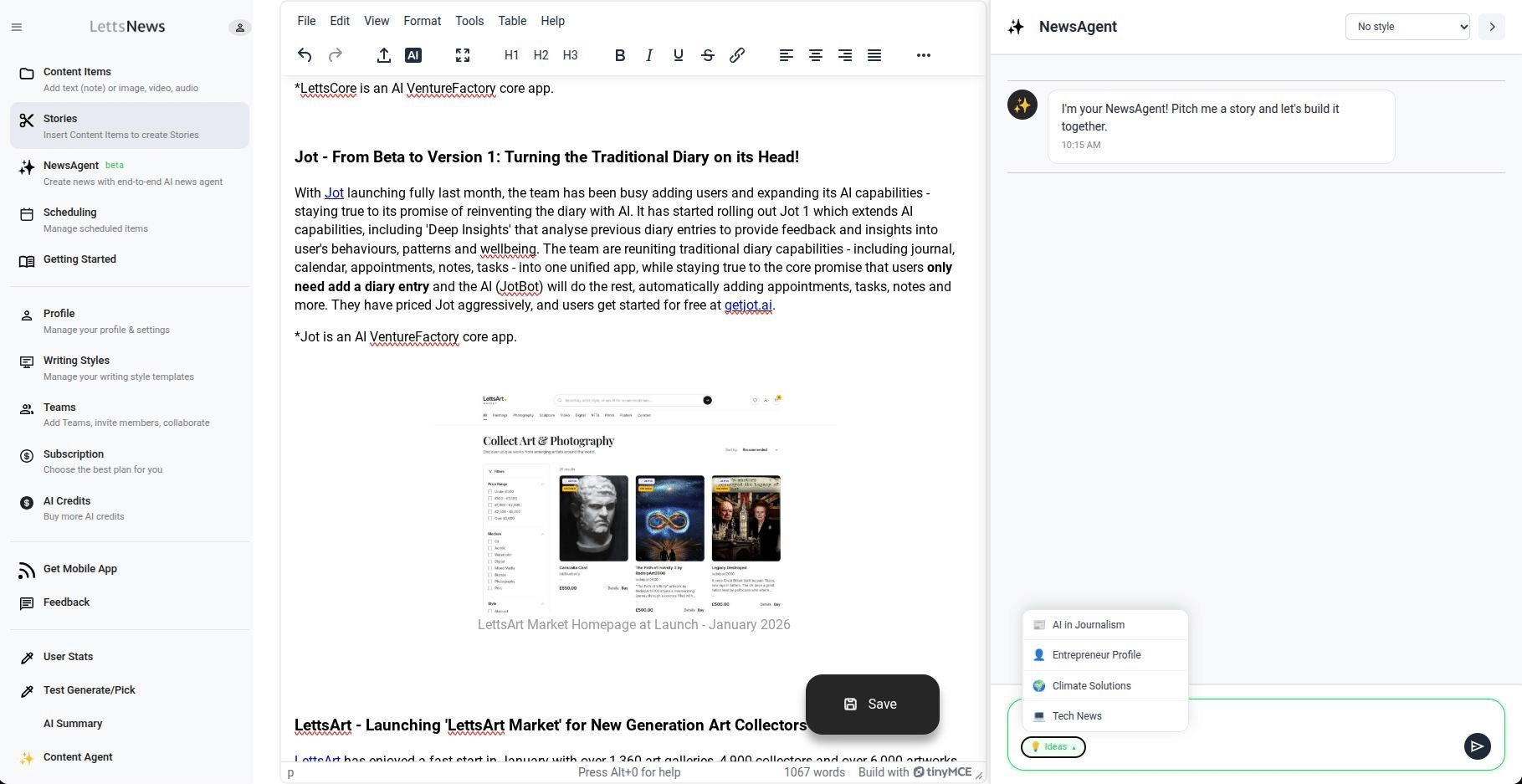
Task: Click the Redo icon
Action: tap(335, 55)
